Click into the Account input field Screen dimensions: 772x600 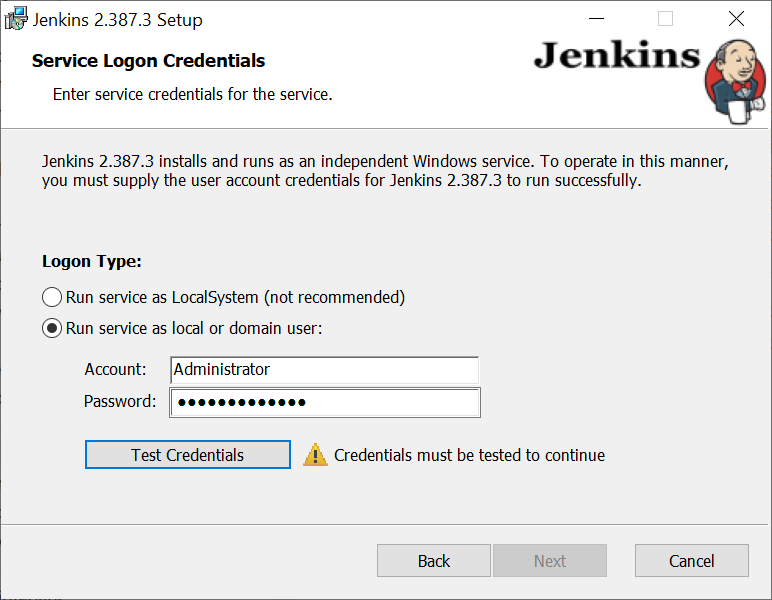coord(324,370)
